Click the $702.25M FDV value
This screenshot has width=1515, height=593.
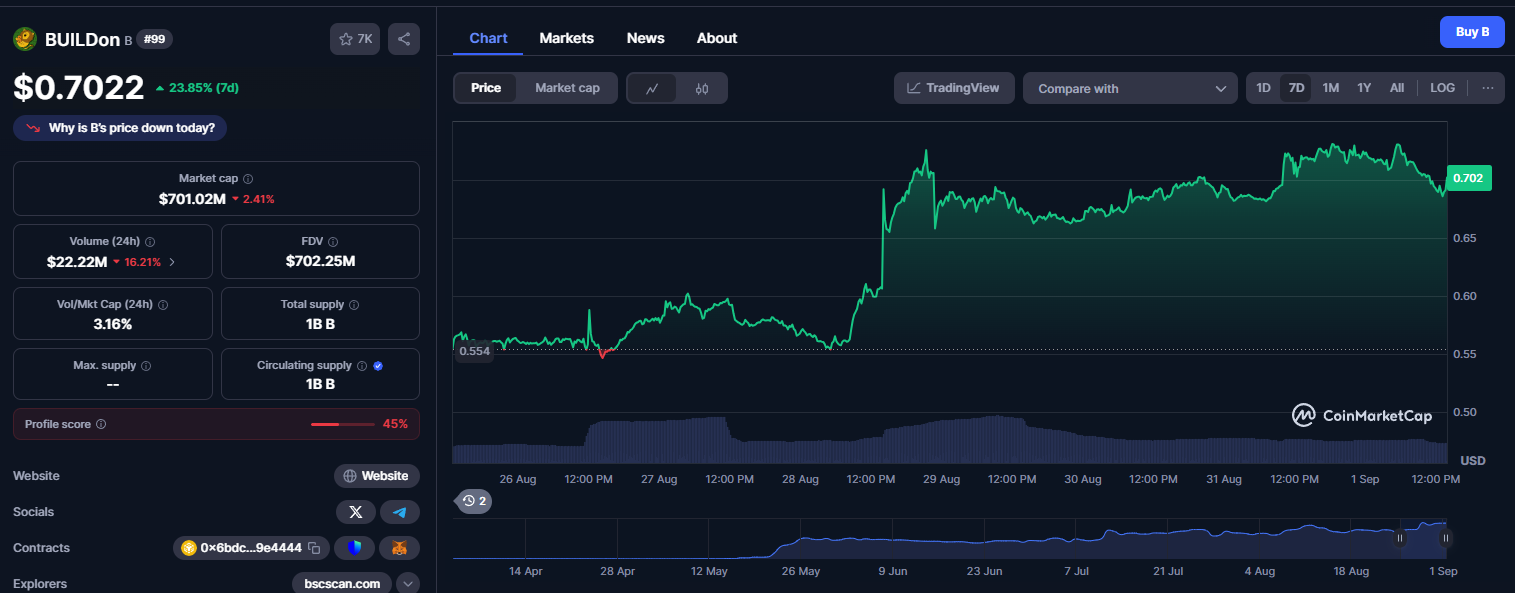pos(320,262)
